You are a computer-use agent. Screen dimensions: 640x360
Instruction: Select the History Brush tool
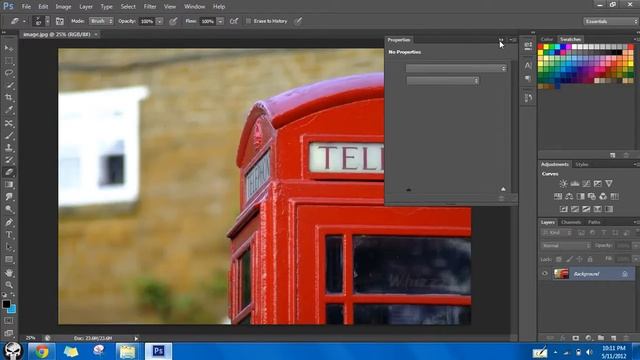(x=9, y=160)
